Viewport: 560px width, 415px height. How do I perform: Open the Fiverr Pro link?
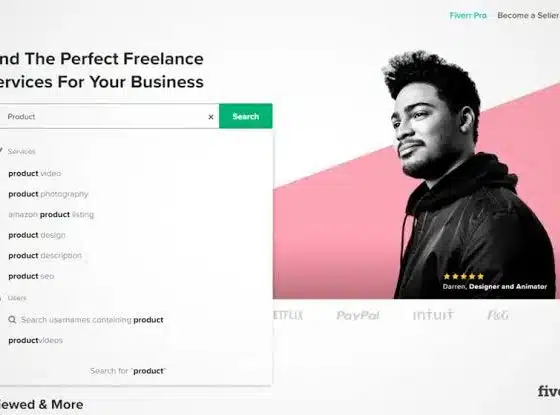pos(468,15)
